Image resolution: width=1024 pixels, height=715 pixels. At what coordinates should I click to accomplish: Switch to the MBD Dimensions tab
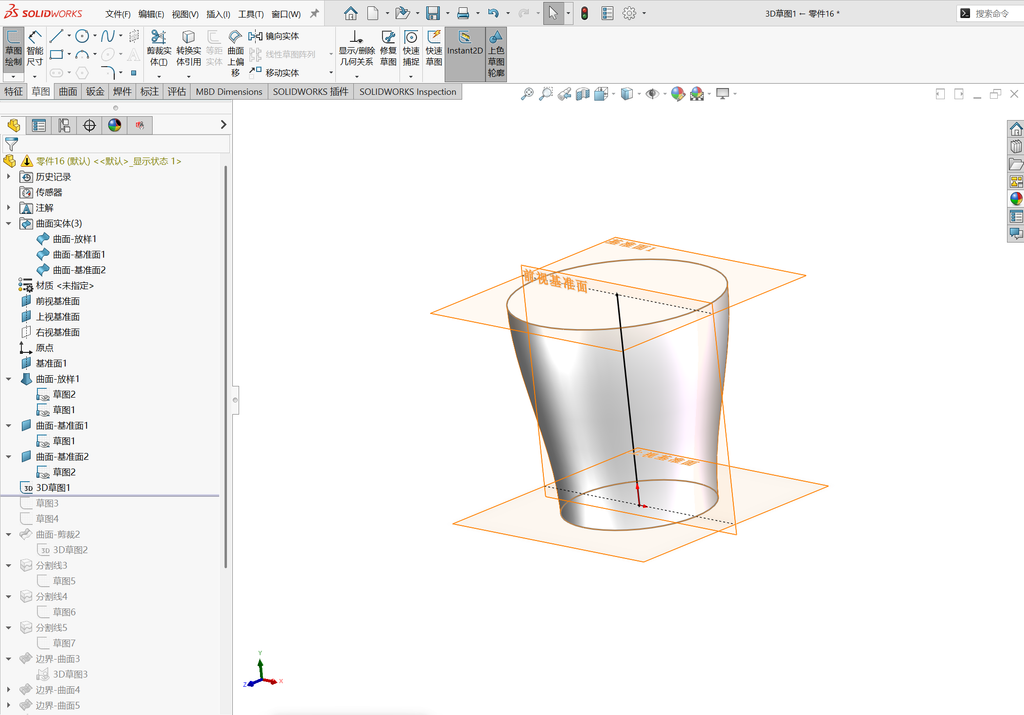[x=229, y=91]
